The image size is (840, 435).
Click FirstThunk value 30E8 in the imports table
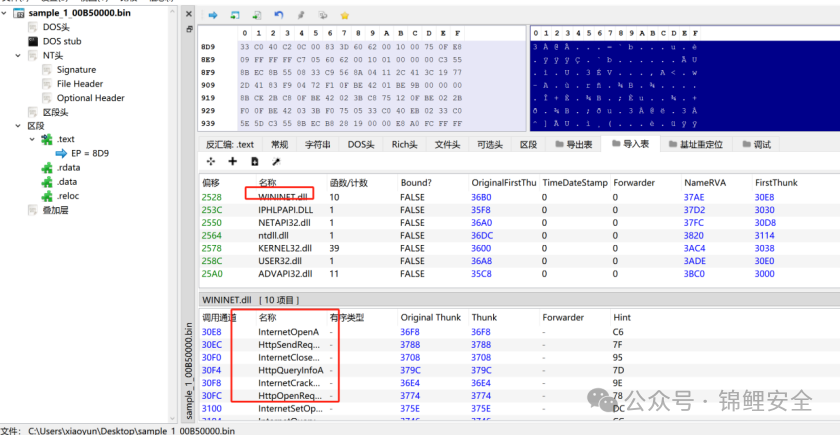[x=764, y=197]
